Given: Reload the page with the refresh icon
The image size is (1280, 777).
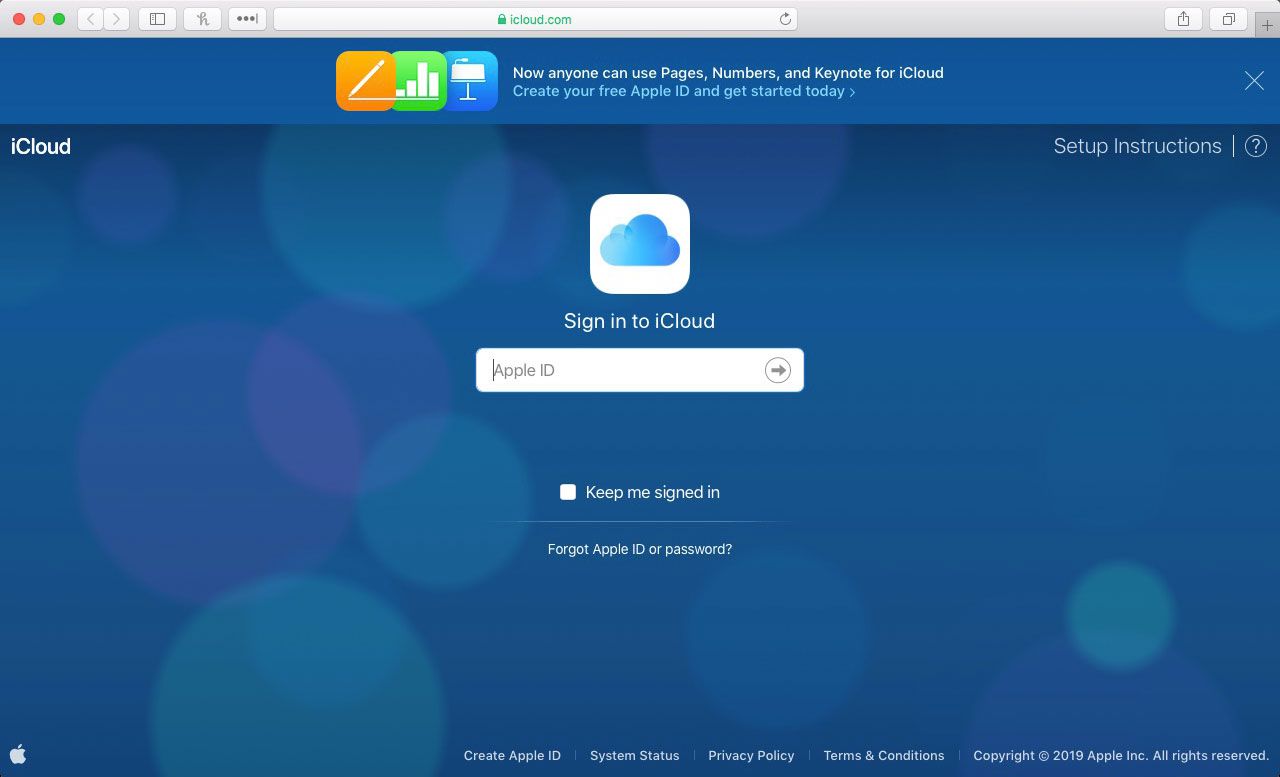Looking at the screenshot, I should [x=785, y=19].
